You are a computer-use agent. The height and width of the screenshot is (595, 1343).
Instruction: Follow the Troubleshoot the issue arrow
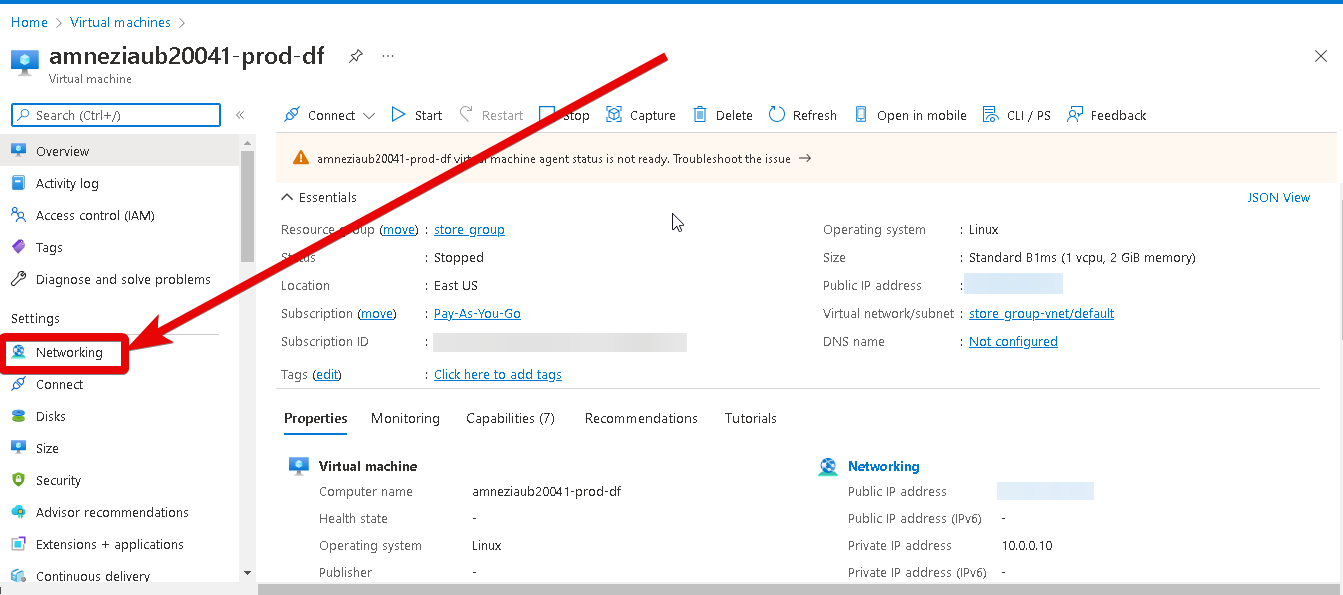(805, 158)
